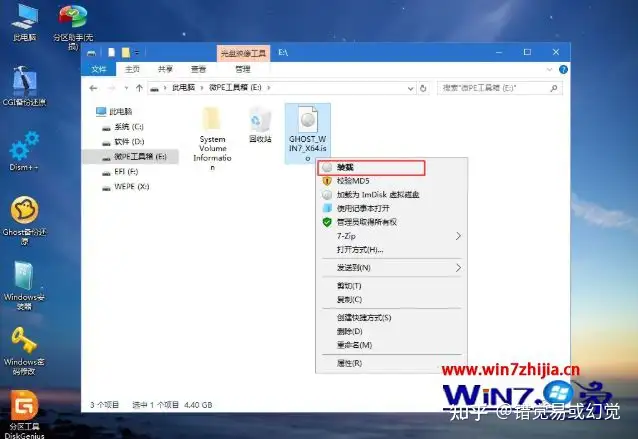Refresh the current folder view
This screenshot has width=638, height=439.
pos(423,88)
